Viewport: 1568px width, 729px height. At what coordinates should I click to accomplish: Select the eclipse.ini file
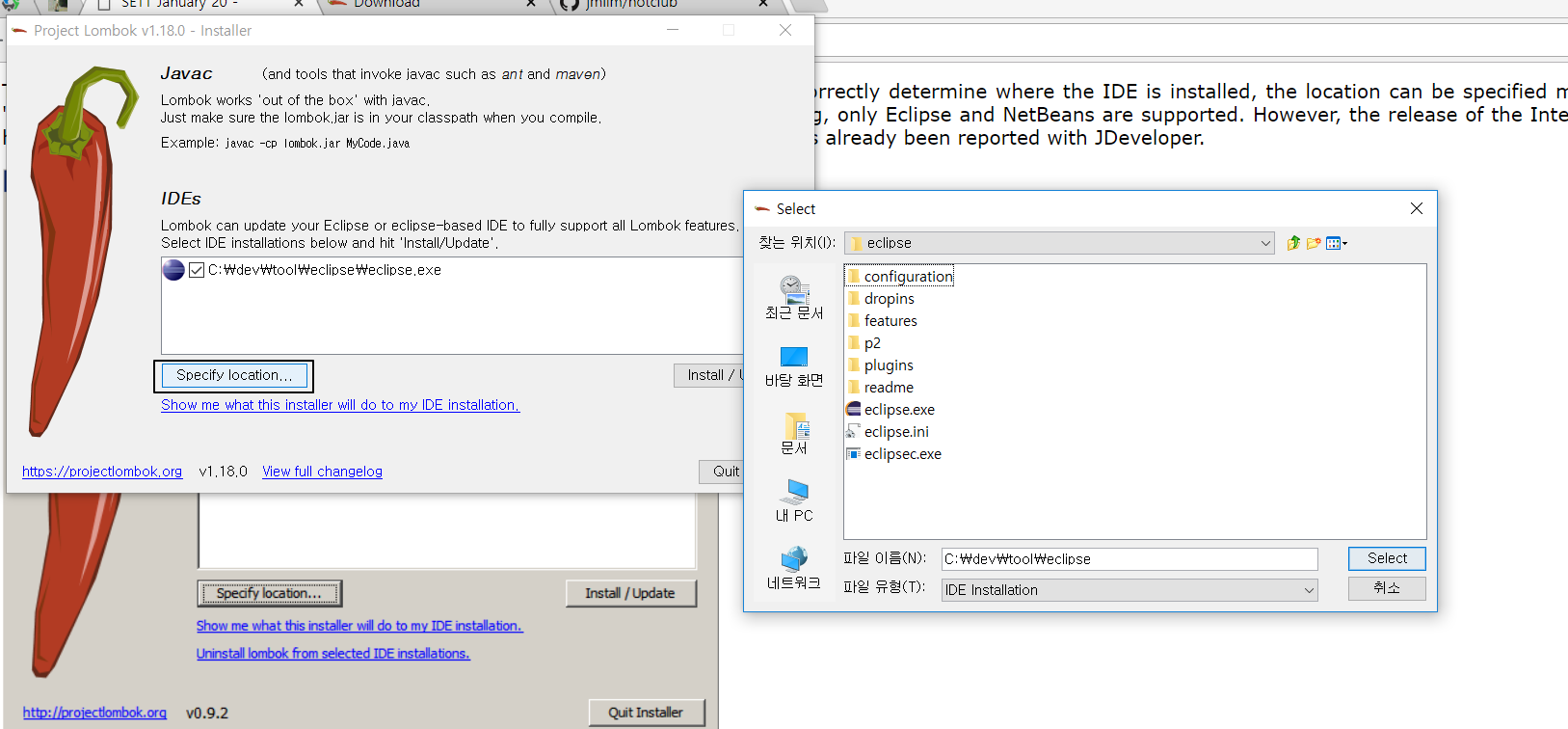(x=889, y=432)
